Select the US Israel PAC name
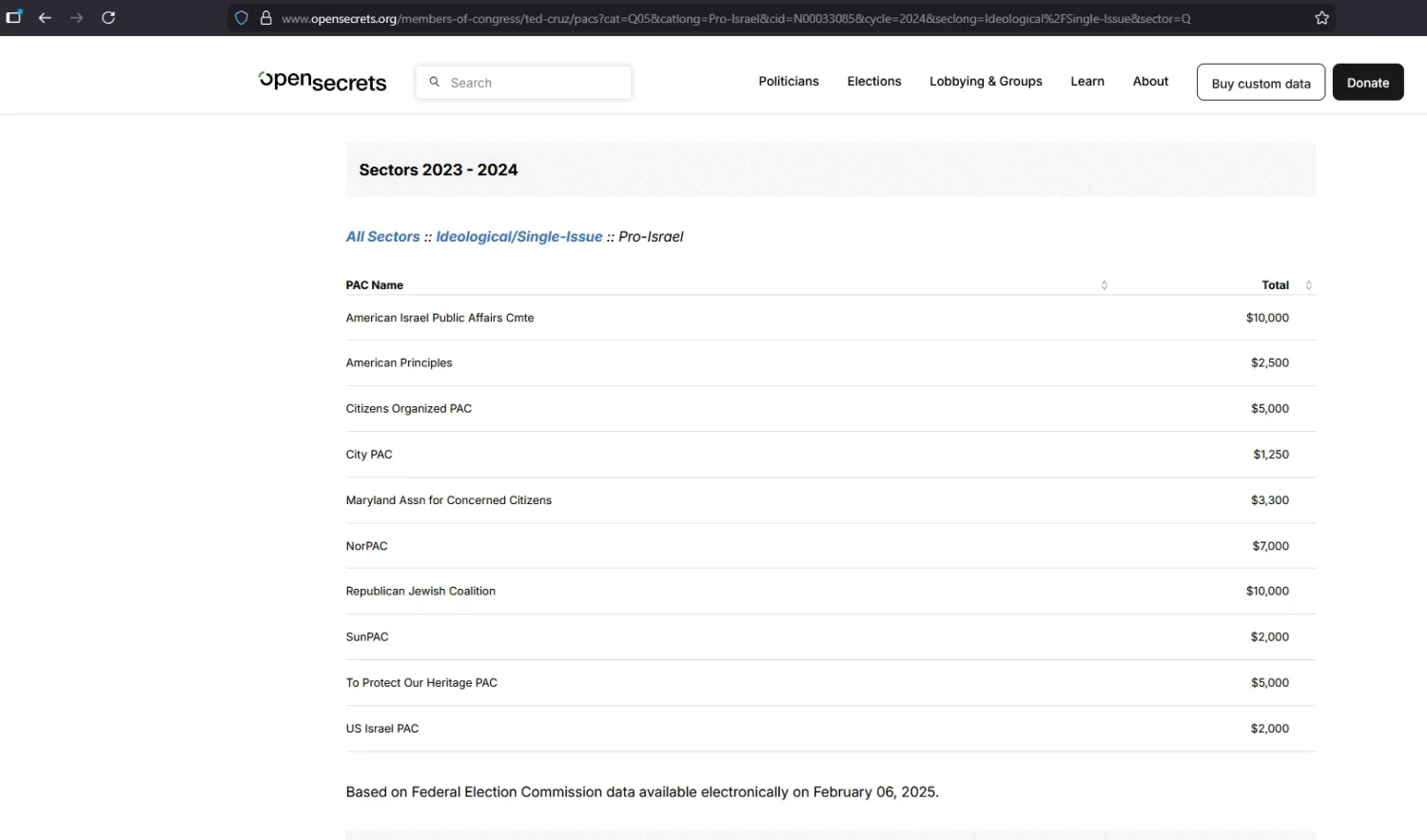Image resolution: width=1427 pixels, height=840 pixels. pyautogui.click(x=382, y=729)
